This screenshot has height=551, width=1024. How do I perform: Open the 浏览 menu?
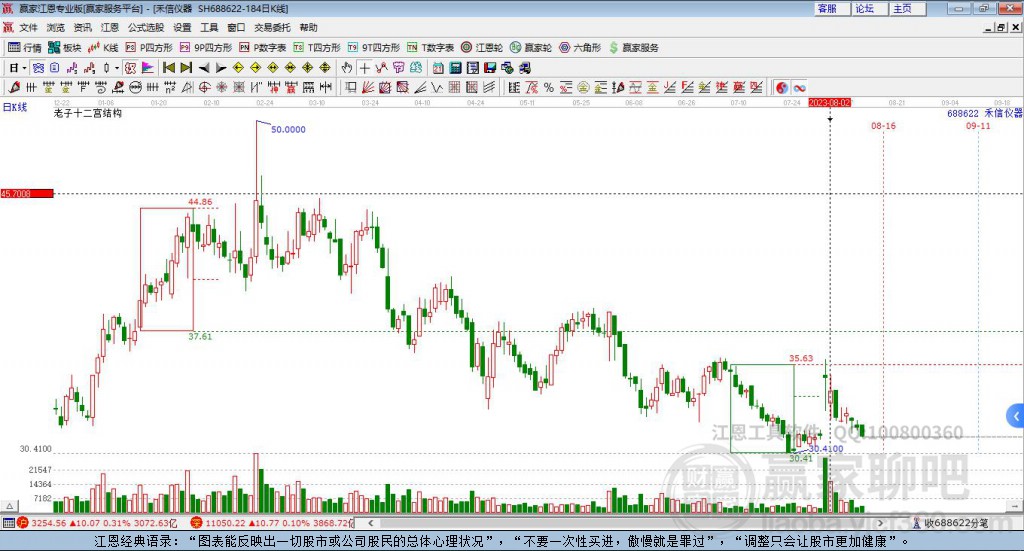pyautogui.click(x=56, y=27)
